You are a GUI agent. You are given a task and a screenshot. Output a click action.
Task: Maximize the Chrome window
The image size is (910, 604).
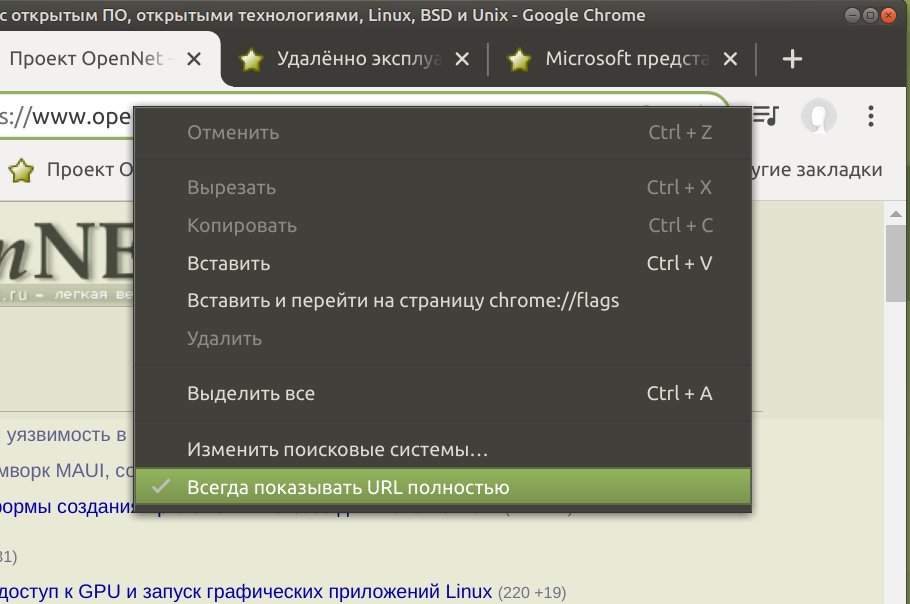(871, 15)
